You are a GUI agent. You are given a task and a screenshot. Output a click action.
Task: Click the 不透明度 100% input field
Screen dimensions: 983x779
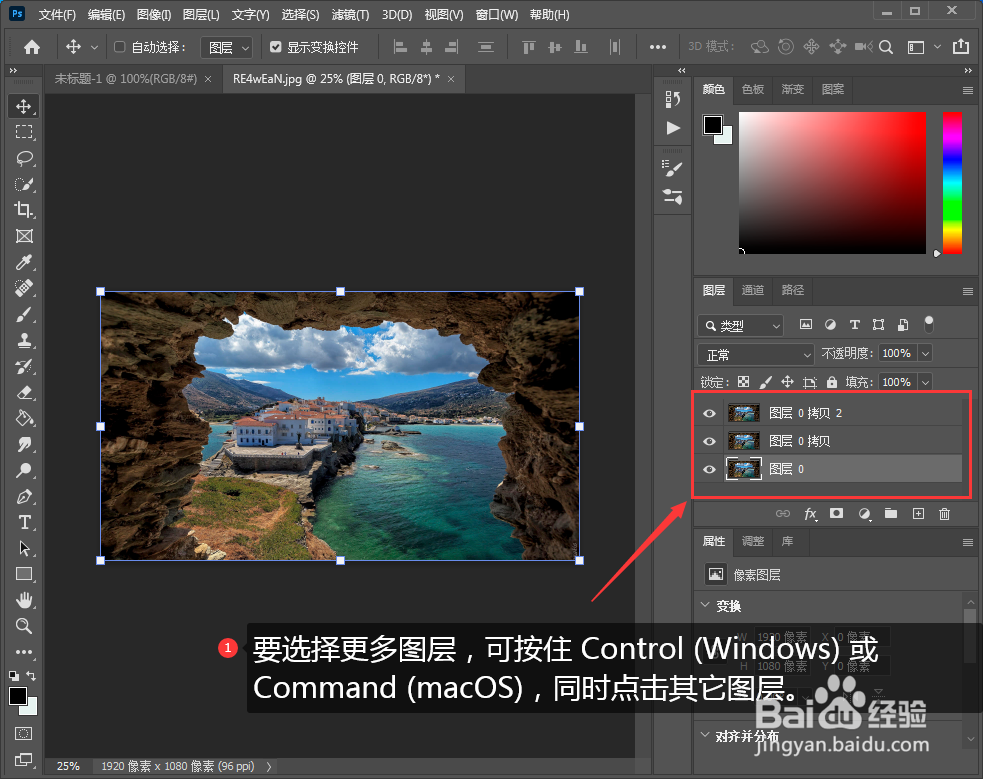(x=897, y=353)
